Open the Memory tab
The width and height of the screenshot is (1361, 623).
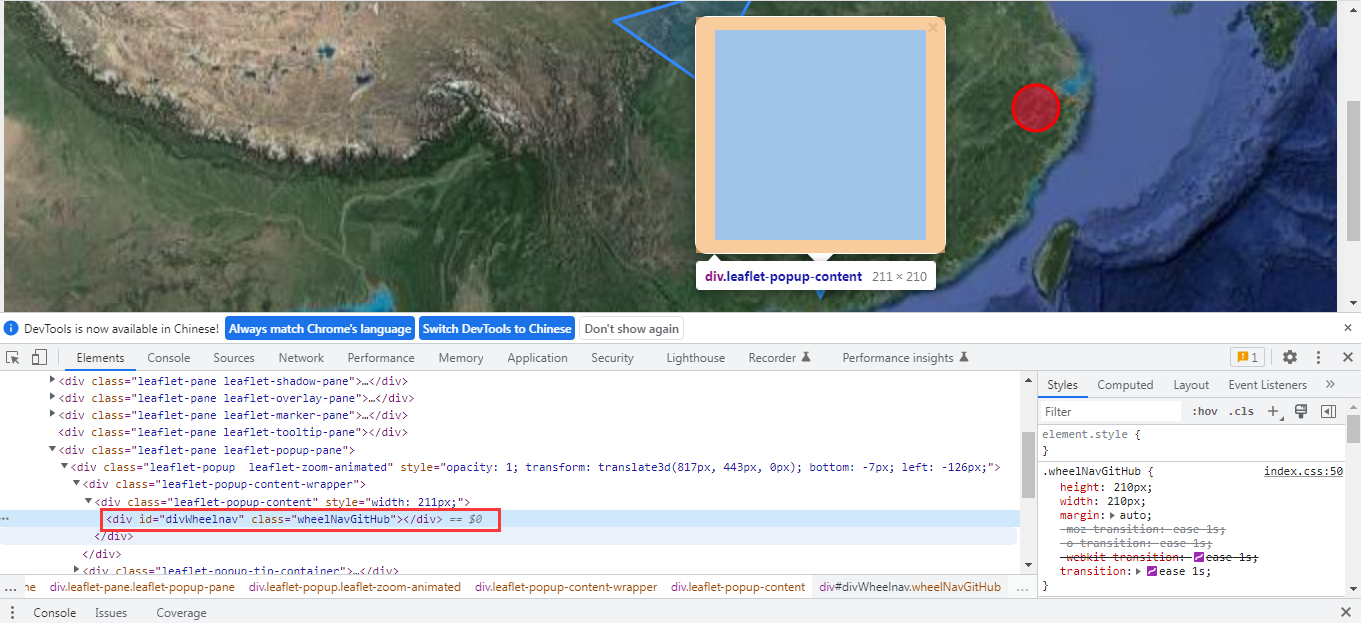point(461,358)
